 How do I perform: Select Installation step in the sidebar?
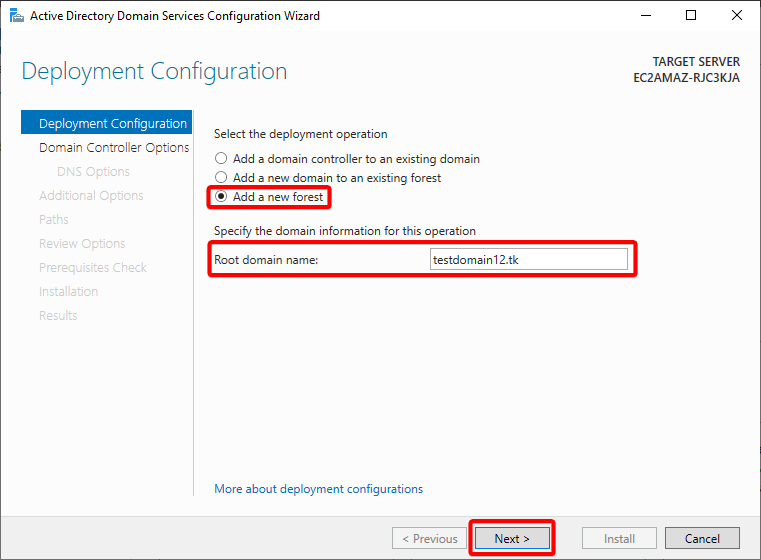coord(68,292)
